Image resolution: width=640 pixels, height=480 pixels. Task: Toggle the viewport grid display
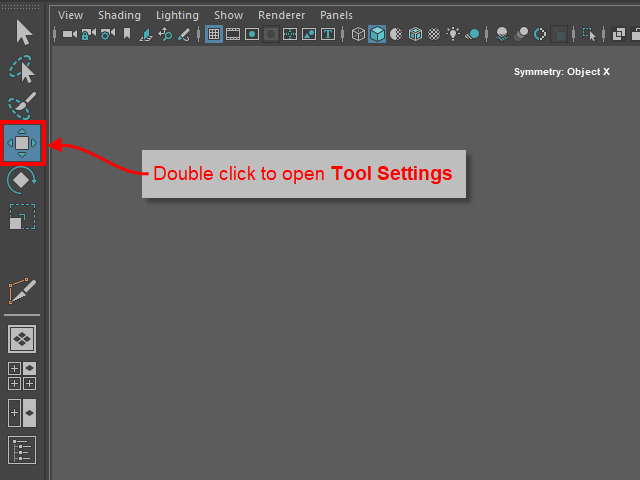pyautogui.click(x=213, y=34)
